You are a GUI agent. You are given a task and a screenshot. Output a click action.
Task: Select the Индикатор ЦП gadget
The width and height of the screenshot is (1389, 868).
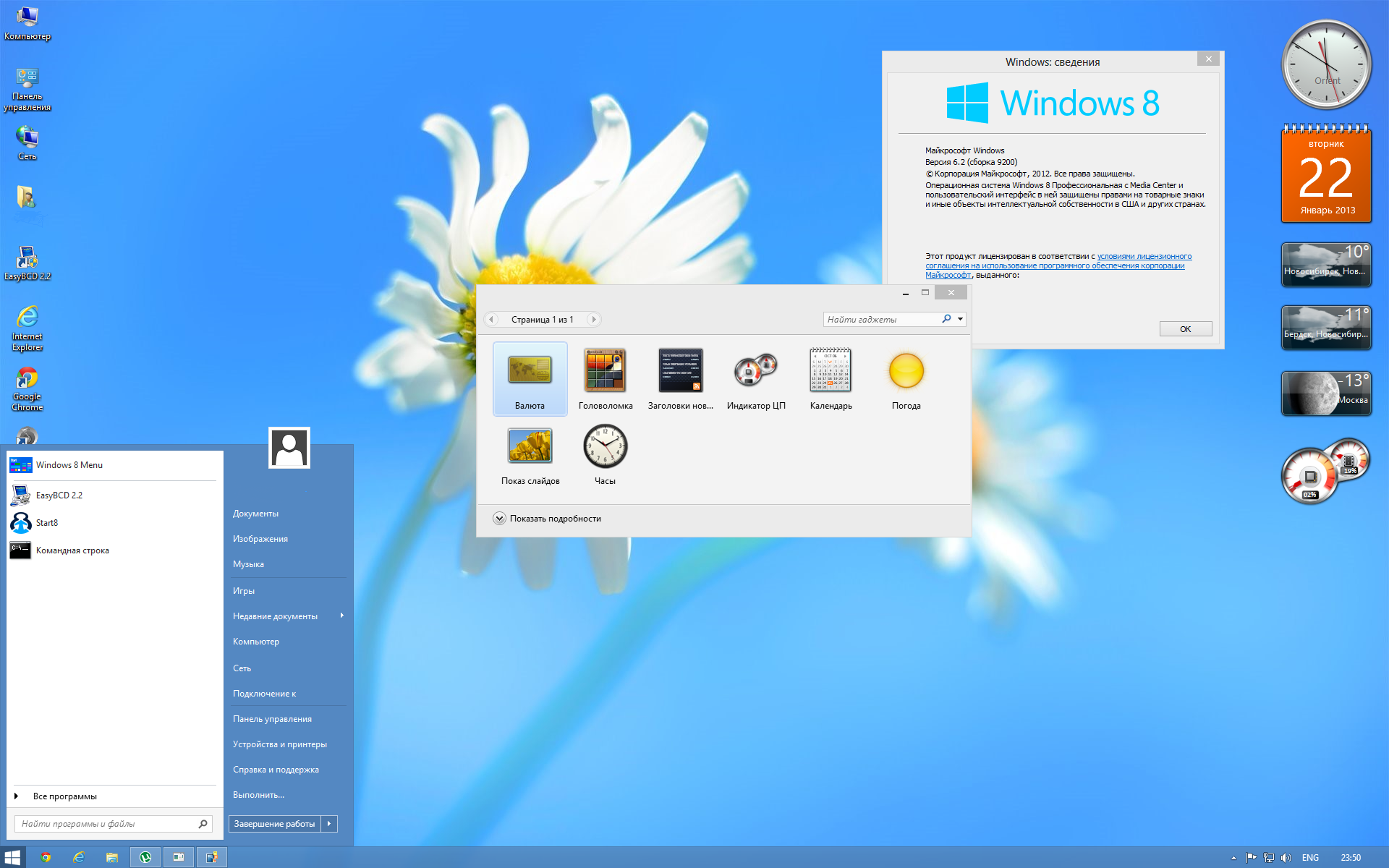click(756, 378)
